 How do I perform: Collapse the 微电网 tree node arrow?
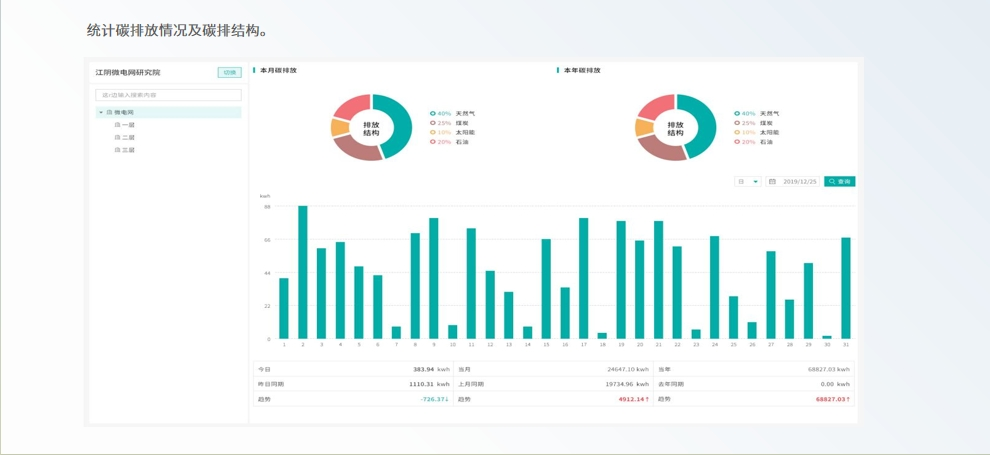pos(101,113)
